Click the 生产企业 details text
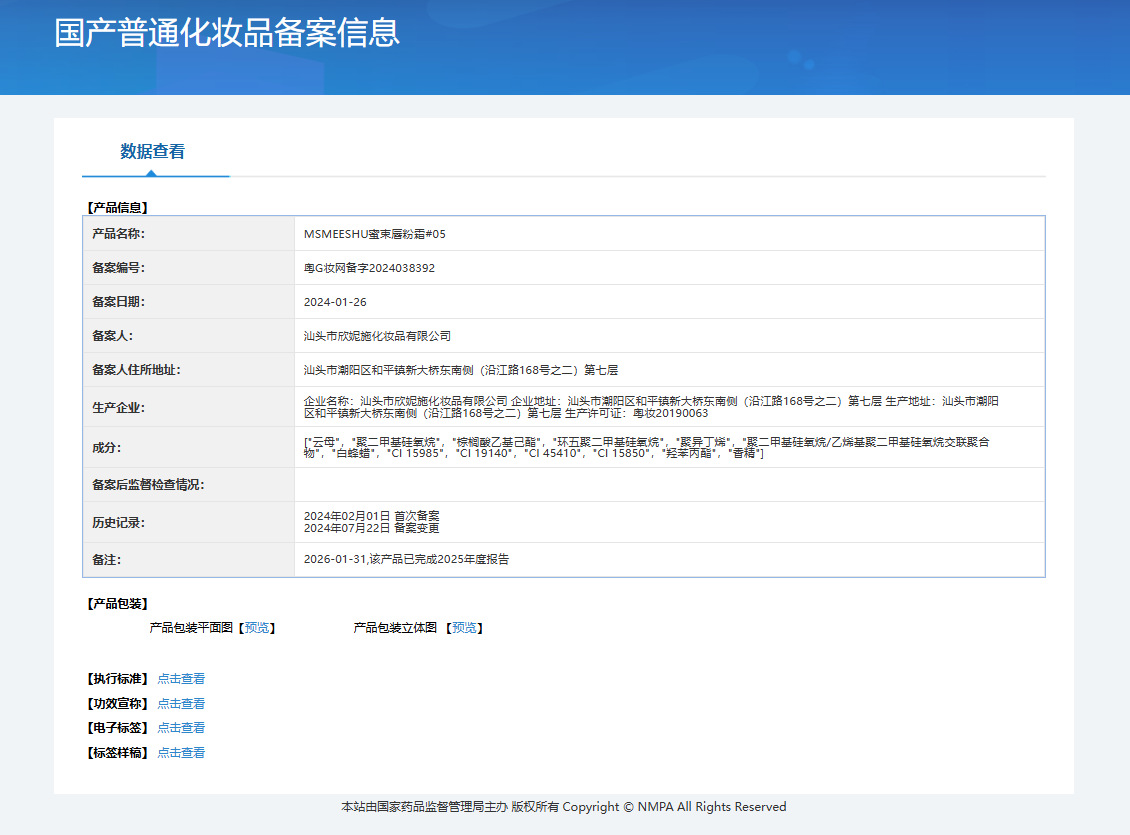Screen dimensions: 1130x835 point(651,407)
